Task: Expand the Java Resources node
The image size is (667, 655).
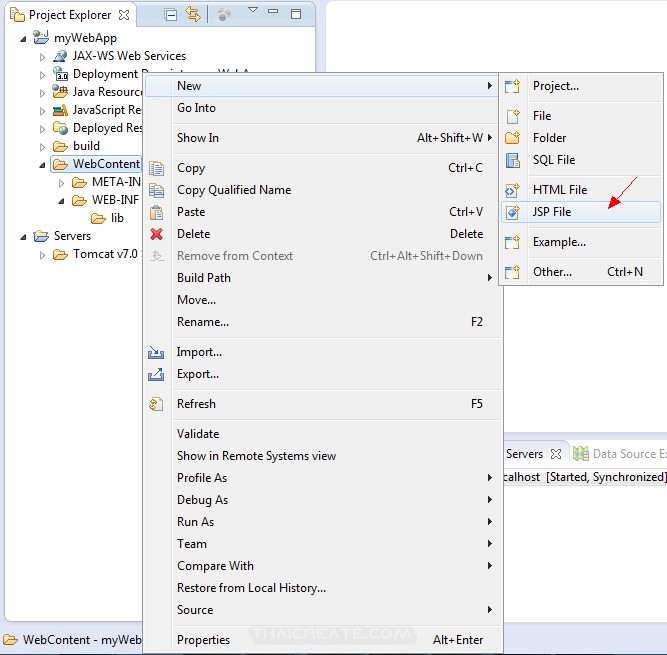Action: click(43, 93)
